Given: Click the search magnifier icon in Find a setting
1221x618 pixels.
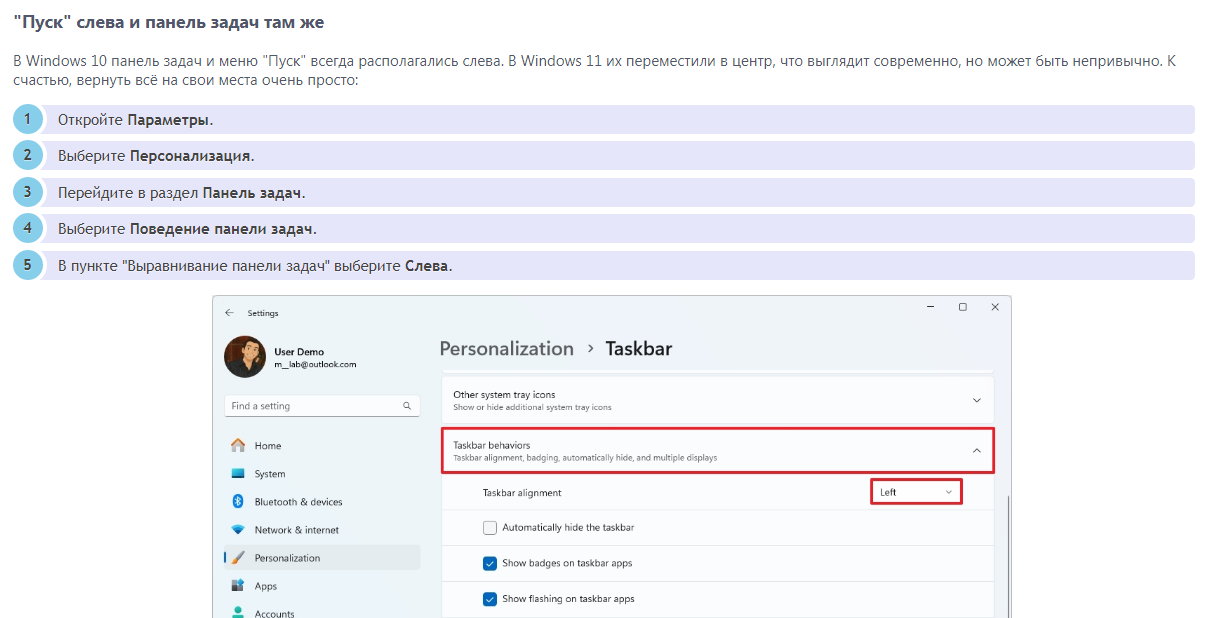Looking at the screenshot, I should [407, 406].
